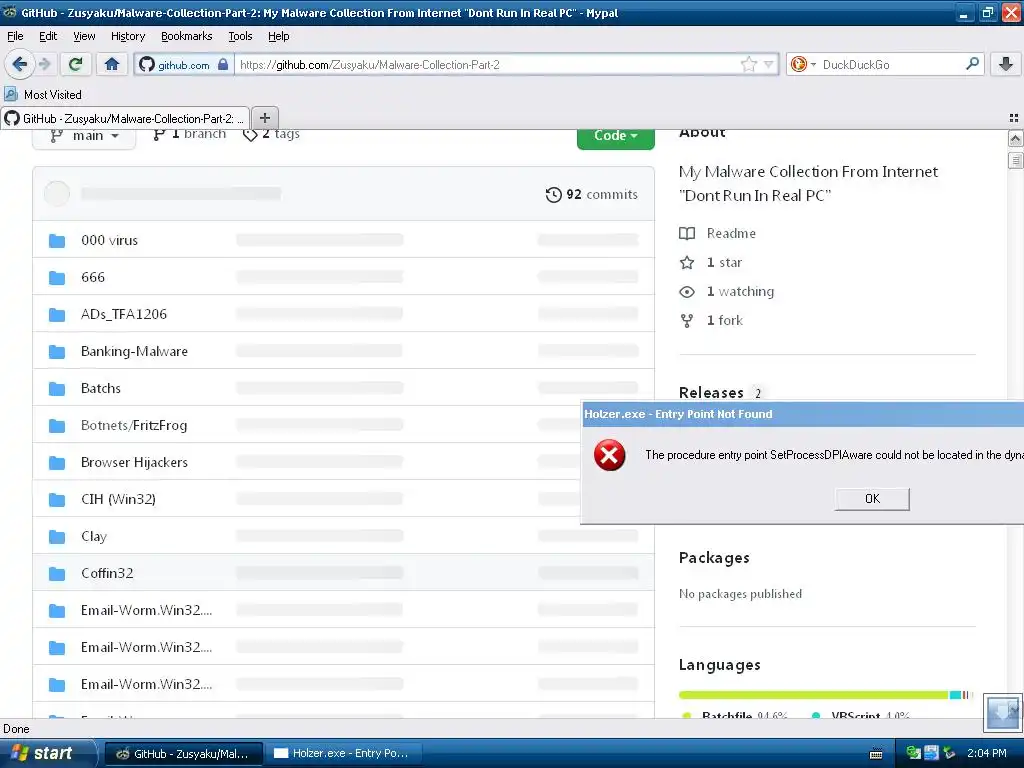
Task: Open the 666 folder
Action: click(93, 278)
